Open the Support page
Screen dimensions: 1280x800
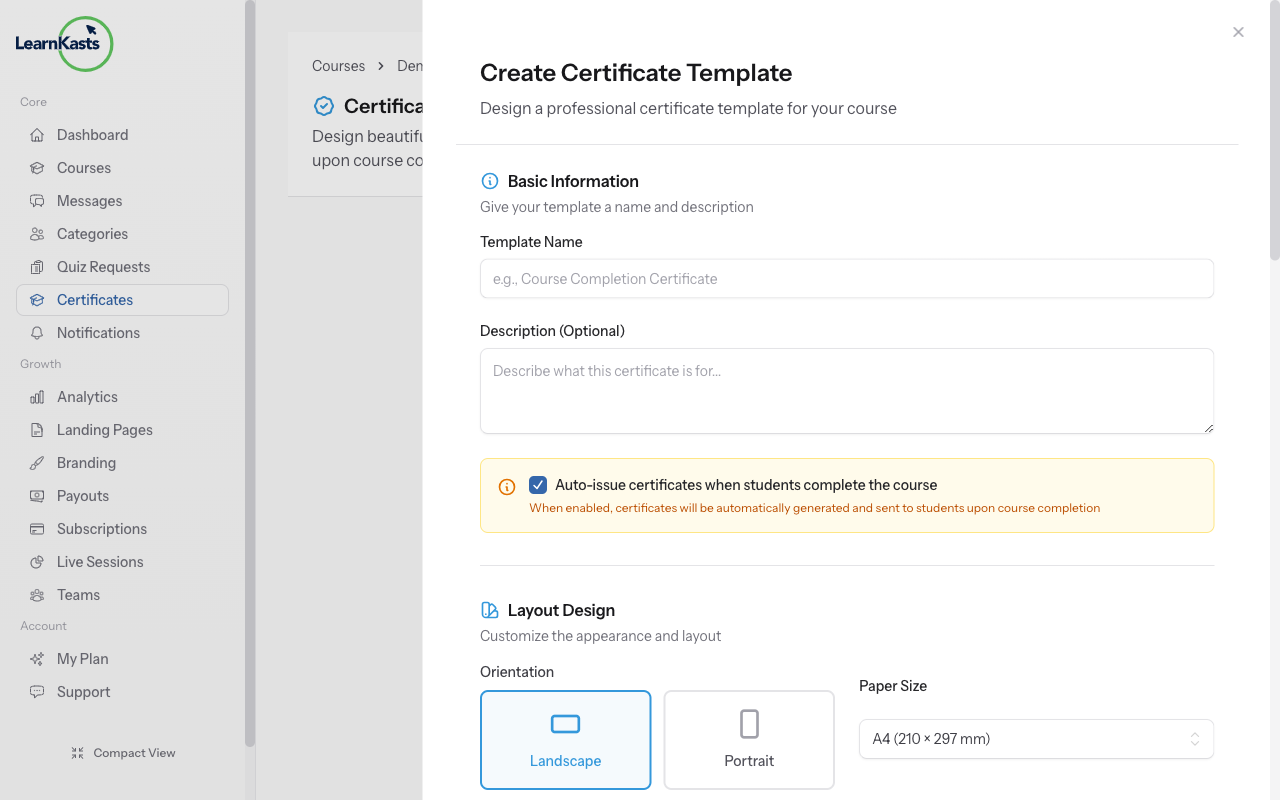82,691
